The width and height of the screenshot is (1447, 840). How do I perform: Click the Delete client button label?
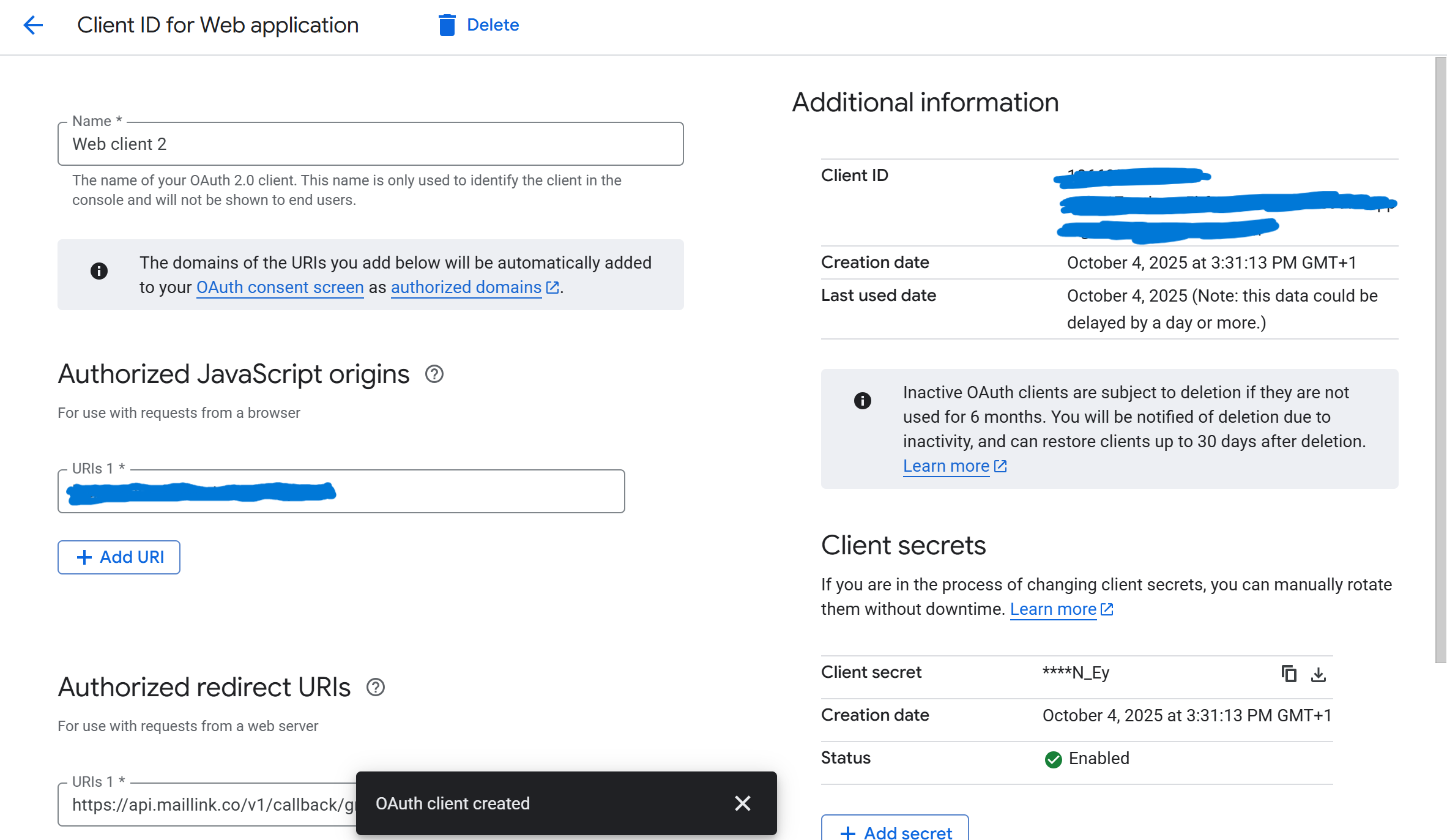493,25
